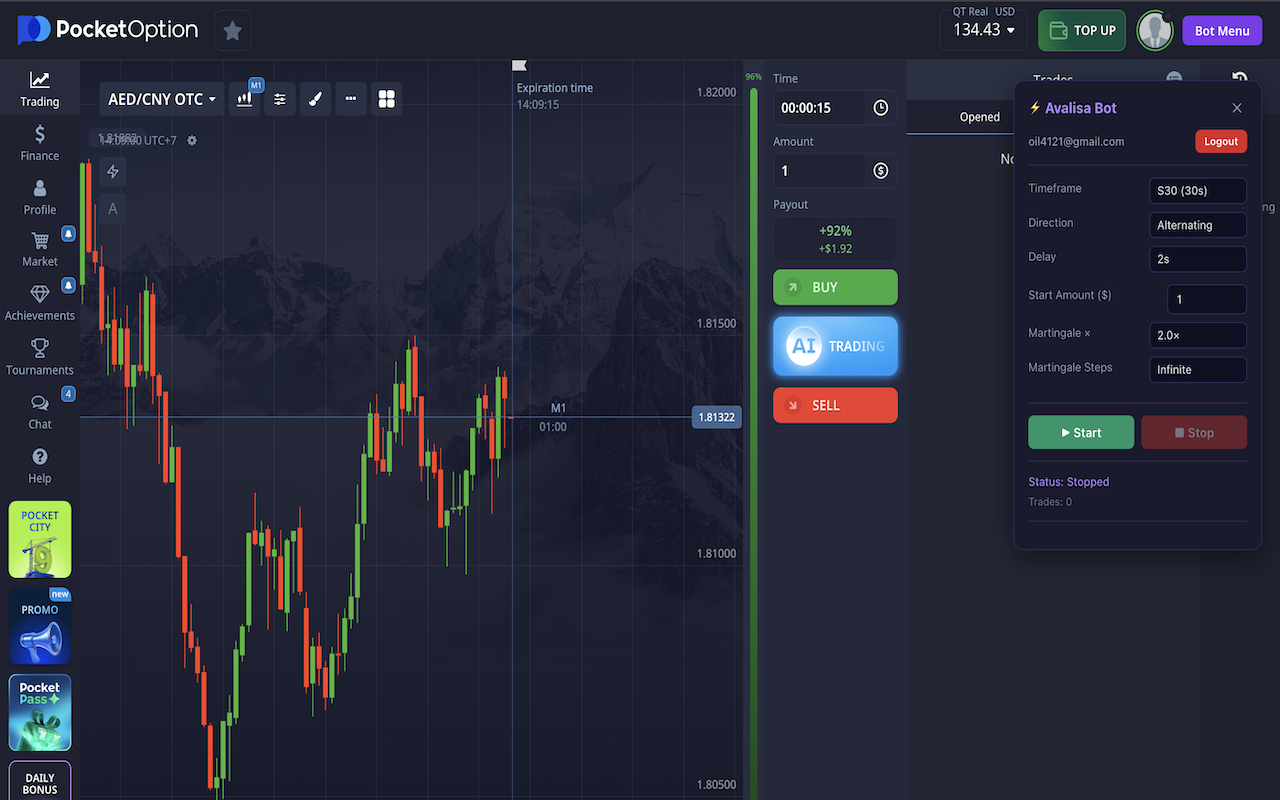Switch to the Opened trades tab

[x=980, y=117]
